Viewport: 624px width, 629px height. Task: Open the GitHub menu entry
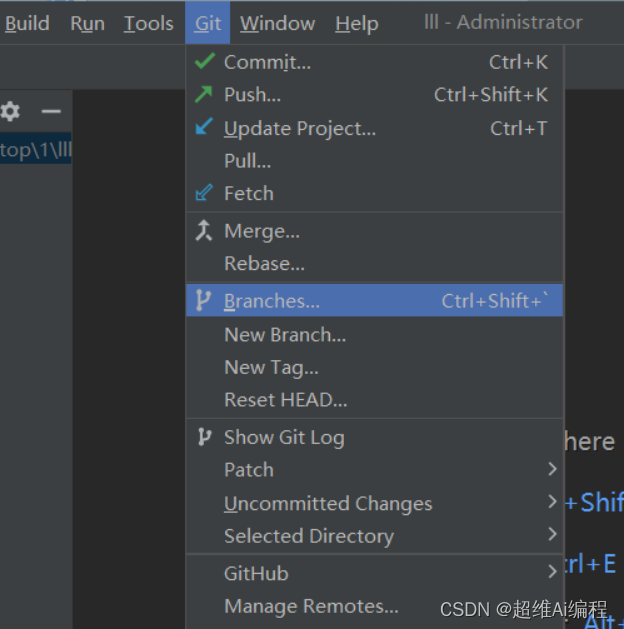tap(375, 573)
